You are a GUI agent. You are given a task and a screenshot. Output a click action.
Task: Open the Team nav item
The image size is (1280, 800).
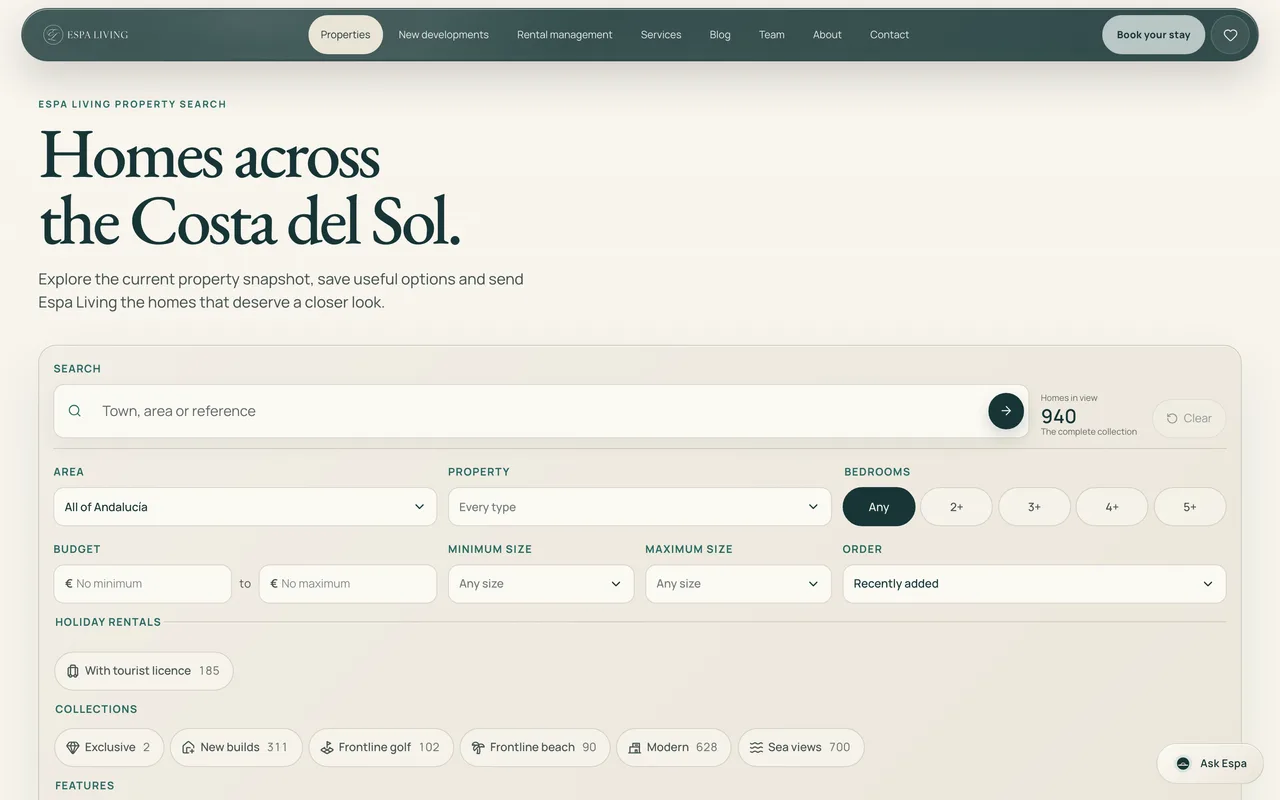pos(772,35)
